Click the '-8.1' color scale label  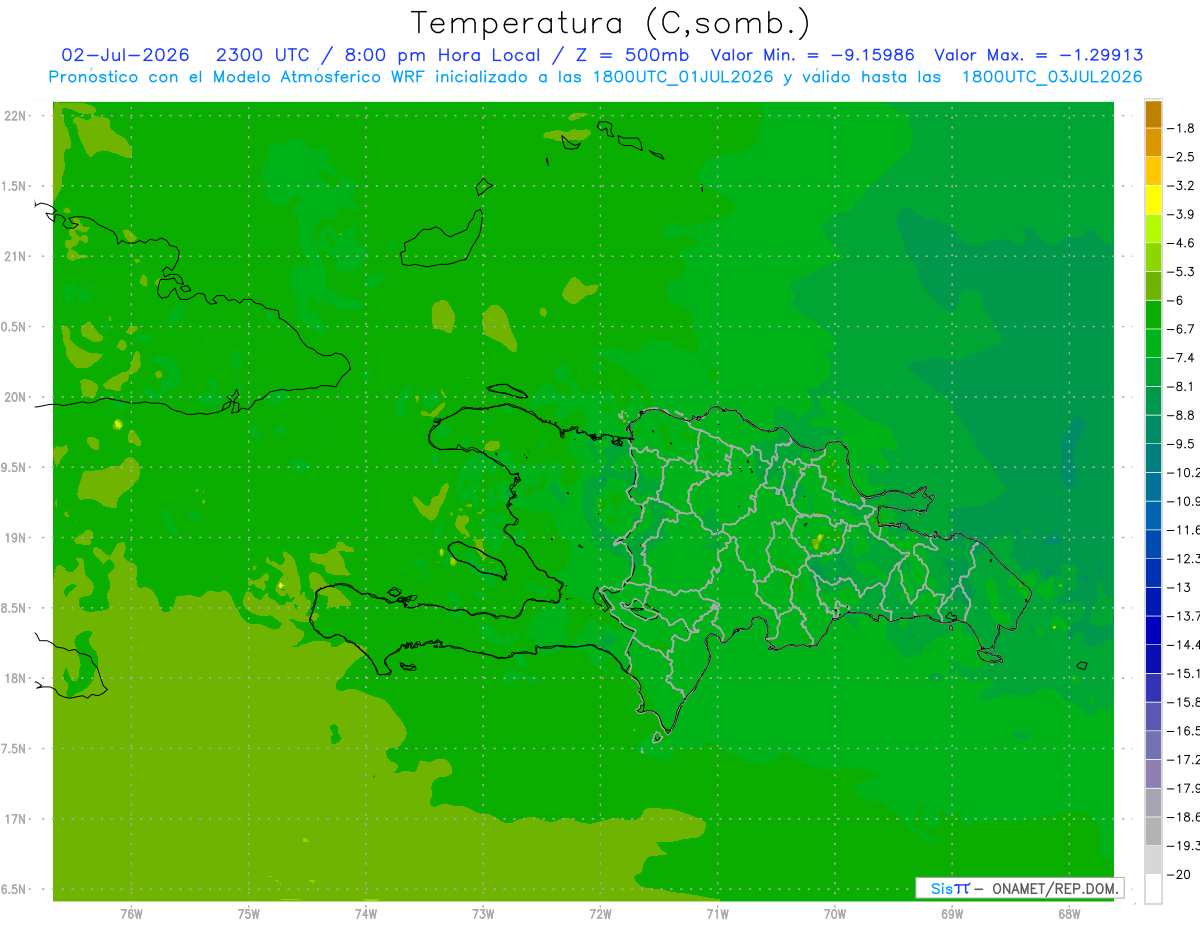pos(1181,387)
